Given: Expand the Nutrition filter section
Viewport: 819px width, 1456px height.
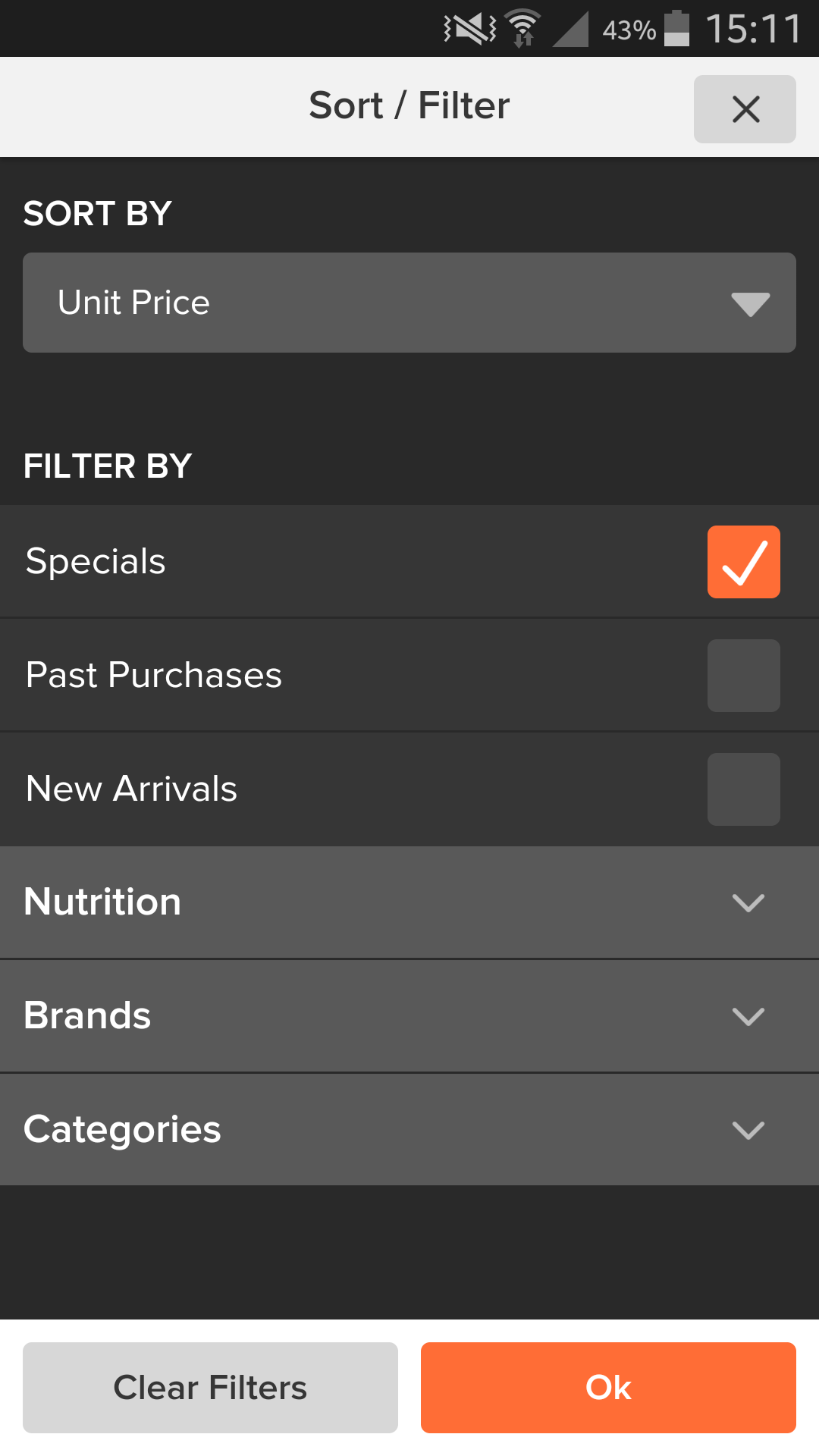Looking at the screenshot, I should 409,902.
